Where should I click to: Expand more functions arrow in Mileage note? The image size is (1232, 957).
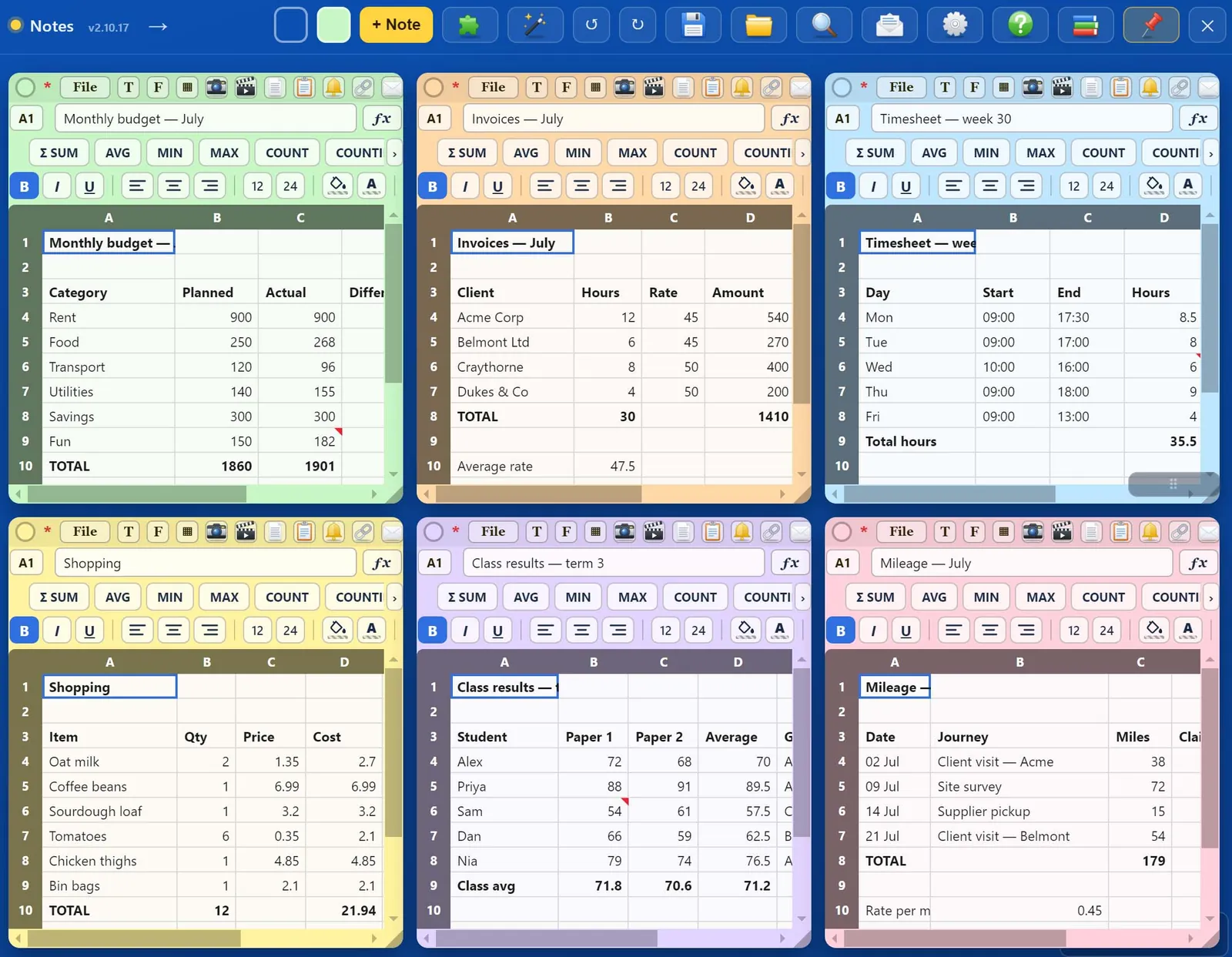(1210, 597)
